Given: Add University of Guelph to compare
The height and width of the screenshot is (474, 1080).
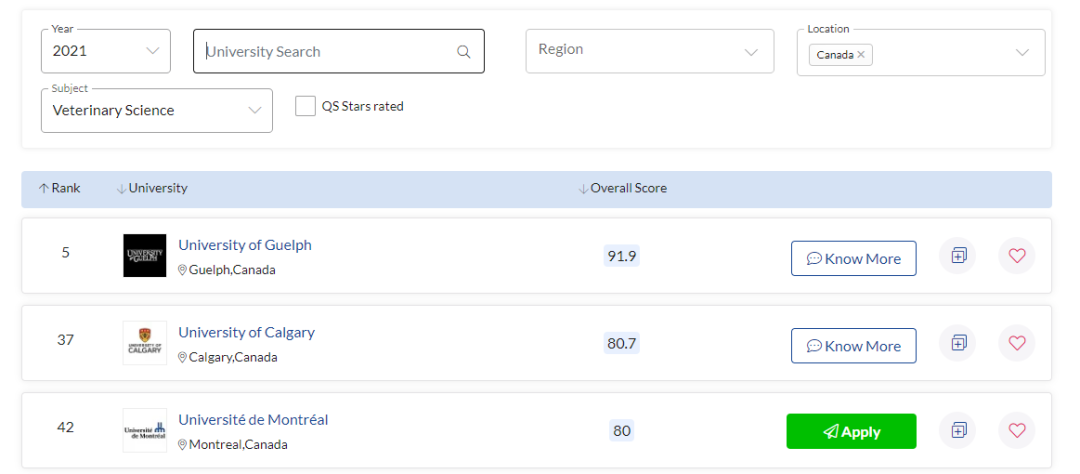Looking at the screenshot, I should 957,256.
